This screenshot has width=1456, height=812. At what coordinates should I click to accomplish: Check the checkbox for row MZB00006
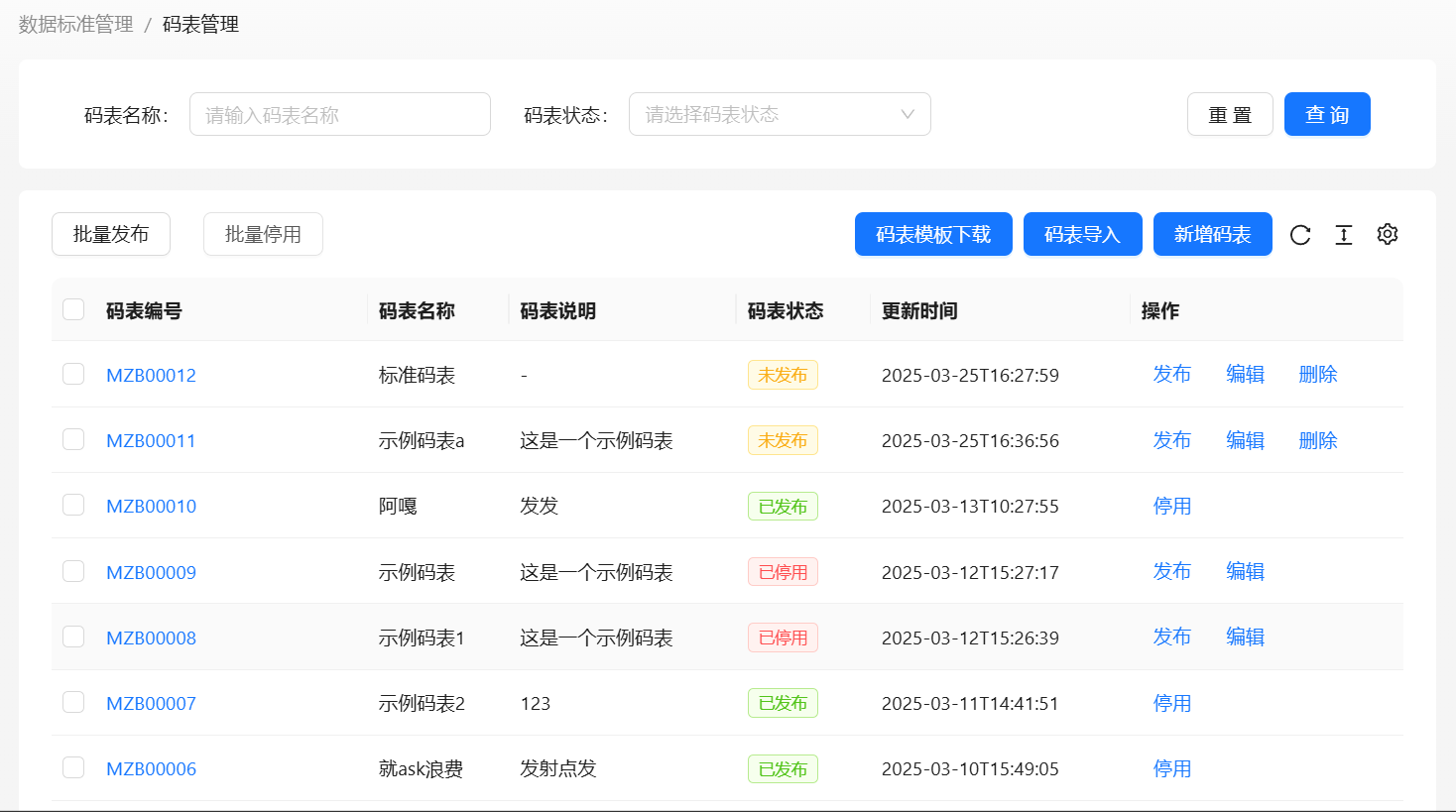pyautogui.click(x=73, y=768)
